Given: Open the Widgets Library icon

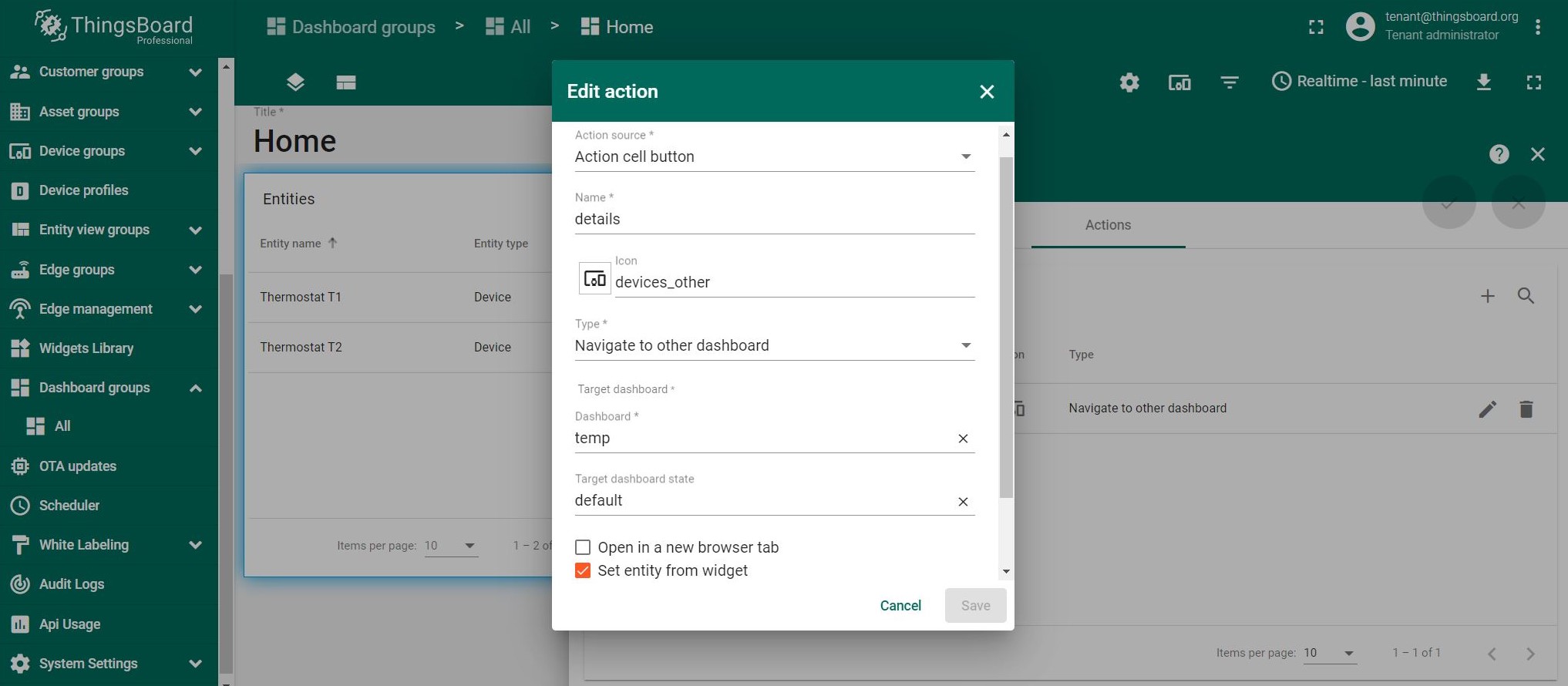Looking at the screenshot, I should [20, 348].
